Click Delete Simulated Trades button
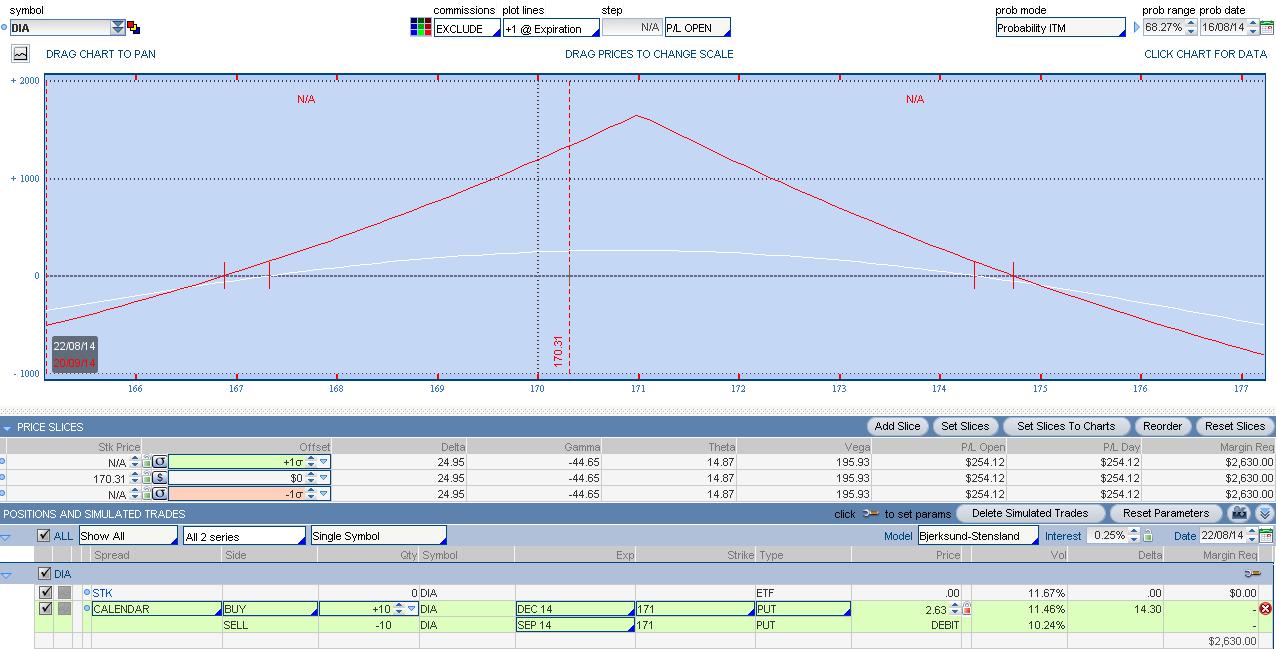This screenshot has width=1276, height=649. pos(1030,513)
